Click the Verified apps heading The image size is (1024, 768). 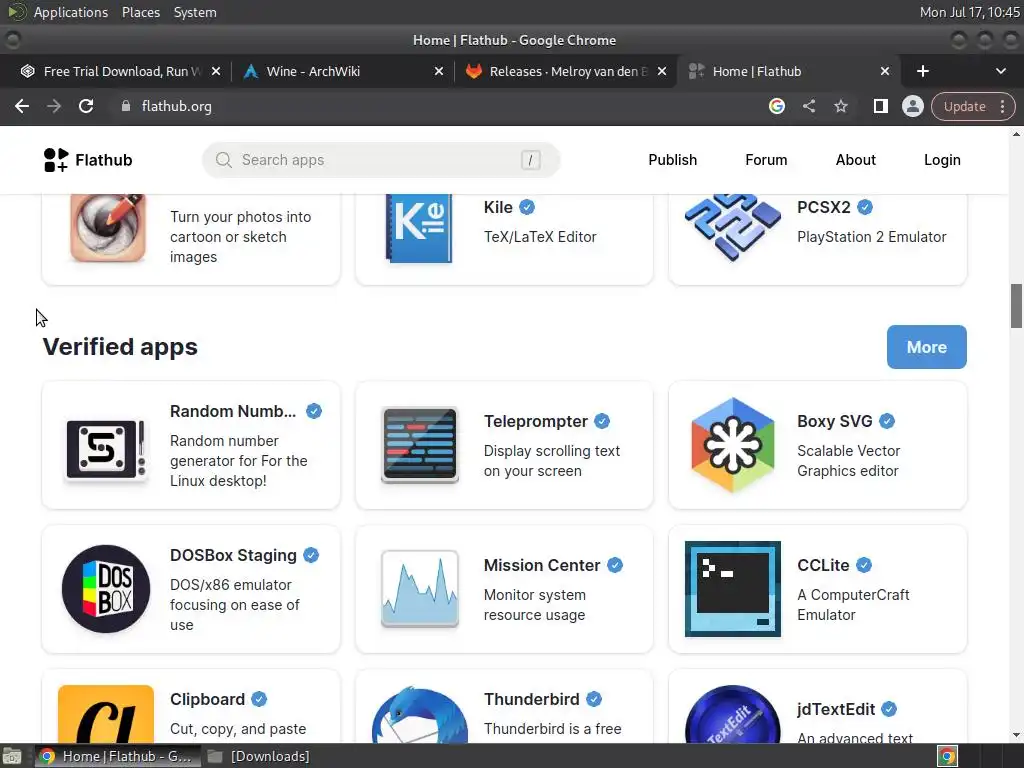[120, 347]
